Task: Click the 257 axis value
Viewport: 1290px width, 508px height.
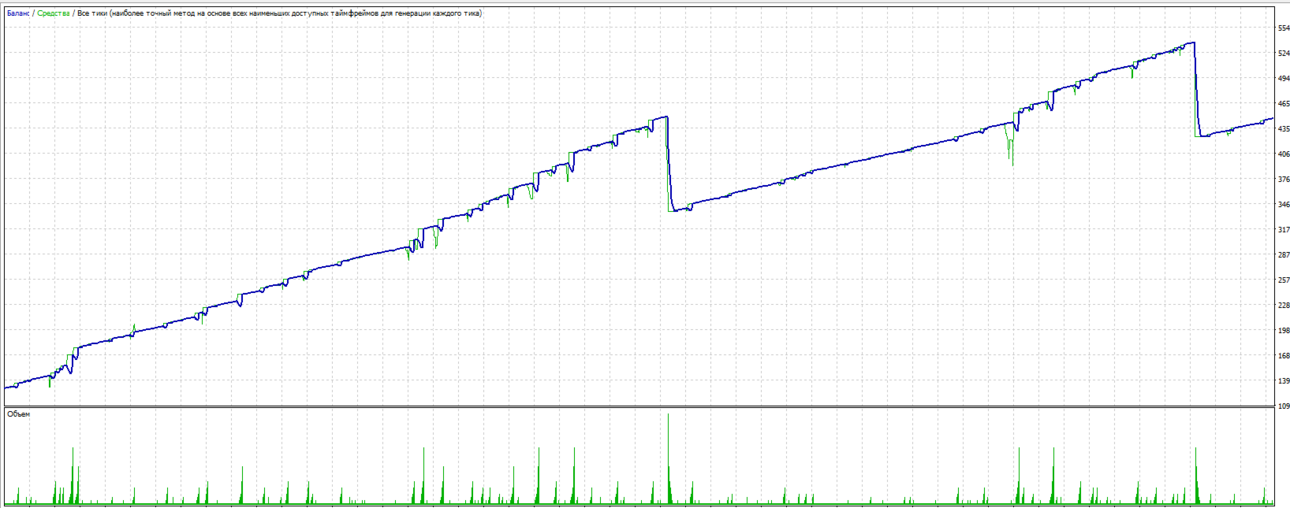Action: pyautogui.click(x=1283, y=280)
